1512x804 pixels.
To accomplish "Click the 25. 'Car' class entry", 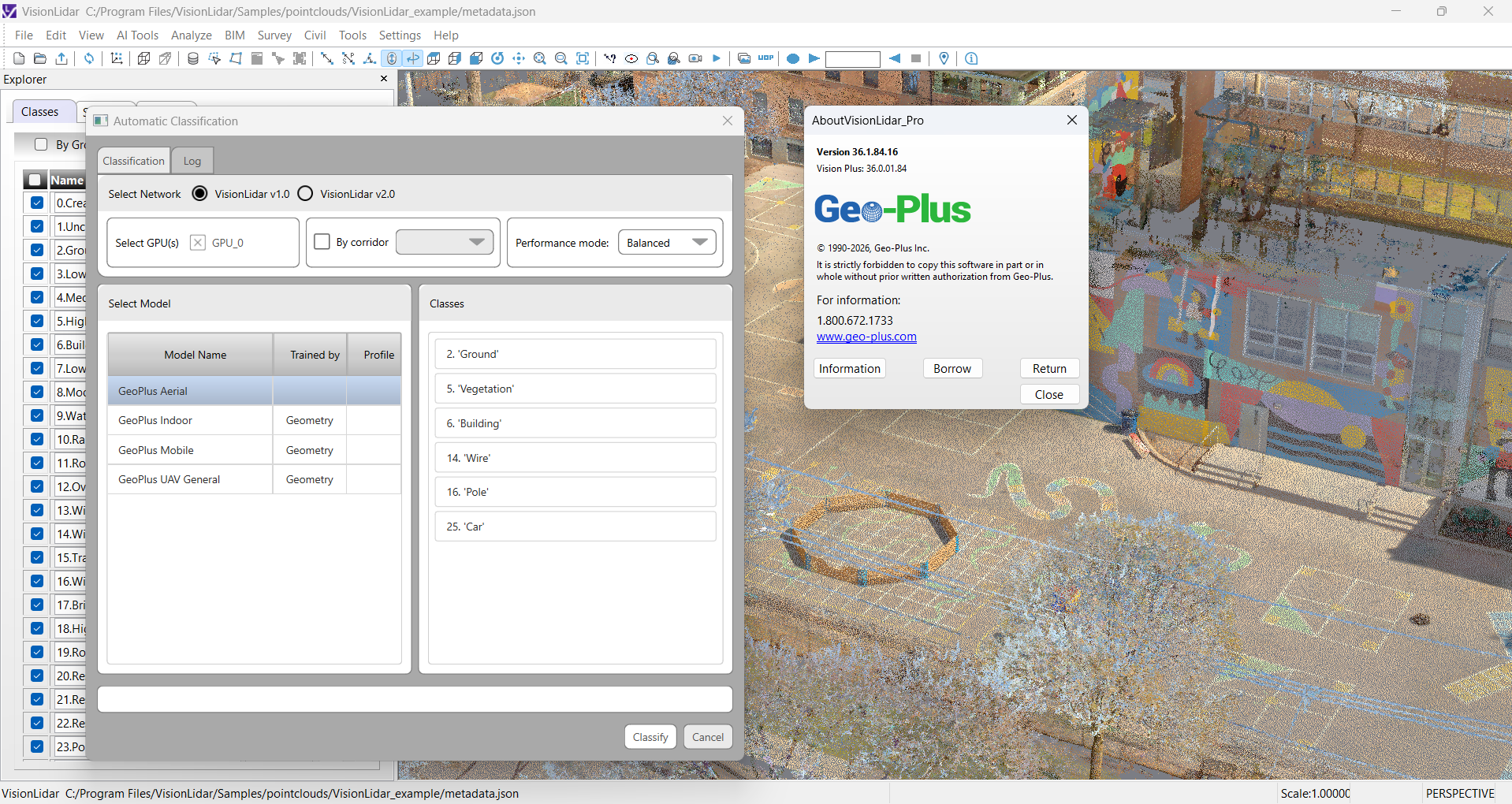I will 575,527.
